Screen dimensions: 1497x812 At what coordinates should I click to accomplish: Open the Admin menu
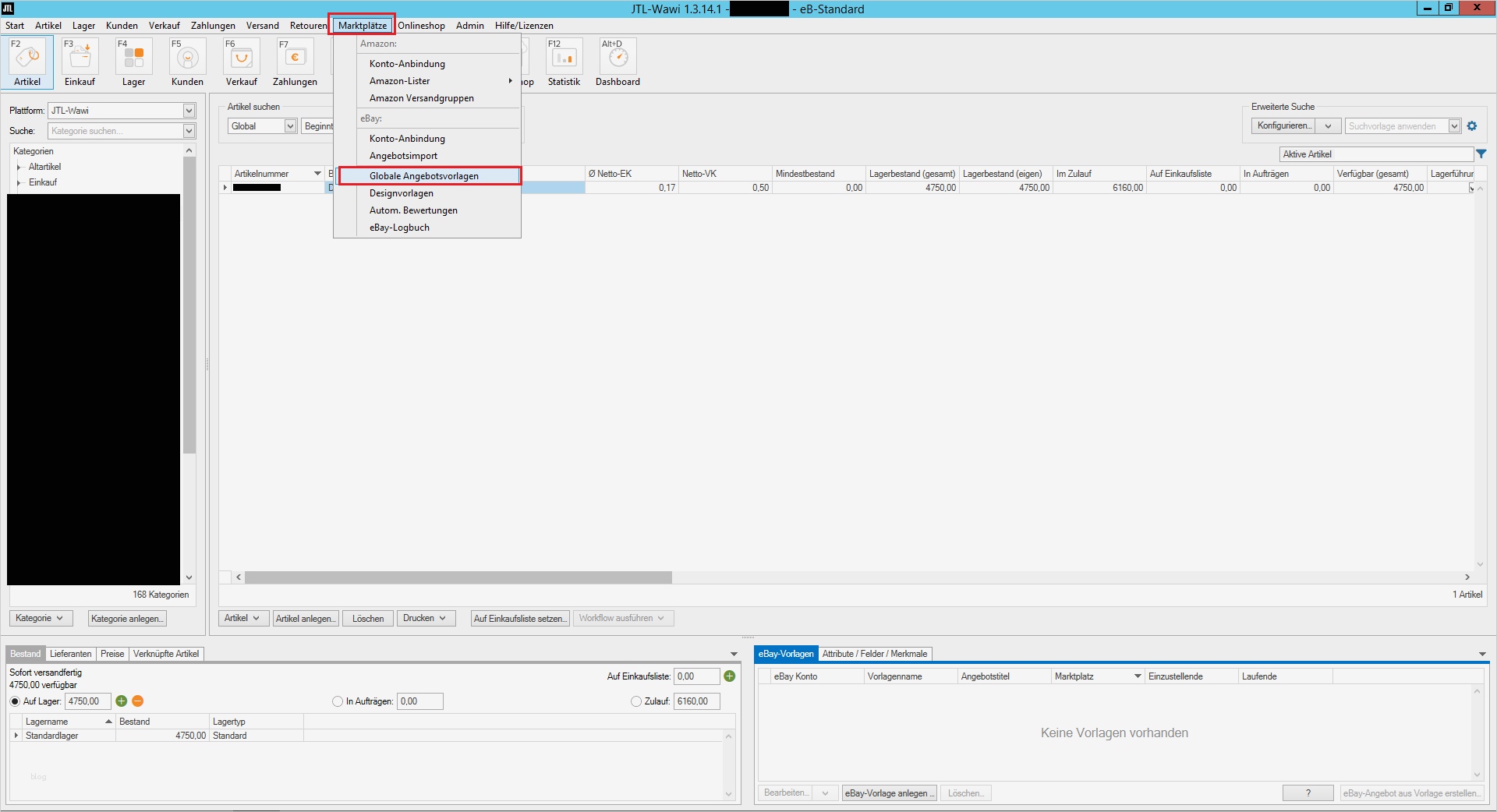(470, 26)
